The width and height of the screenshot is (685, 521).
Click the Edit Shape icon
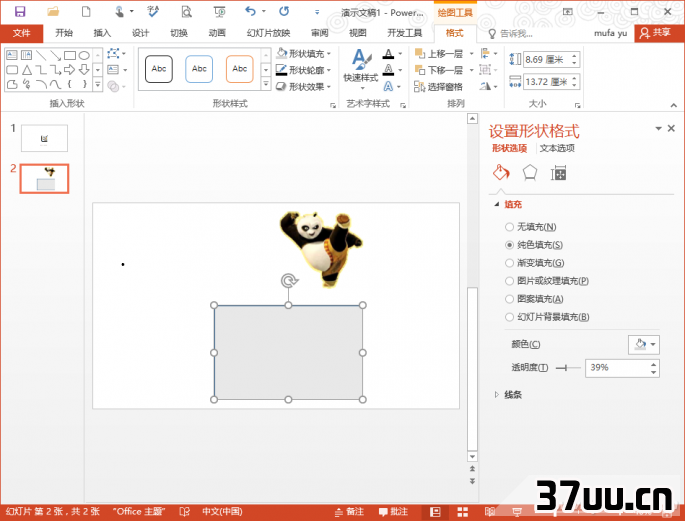(x=114, y=54)
